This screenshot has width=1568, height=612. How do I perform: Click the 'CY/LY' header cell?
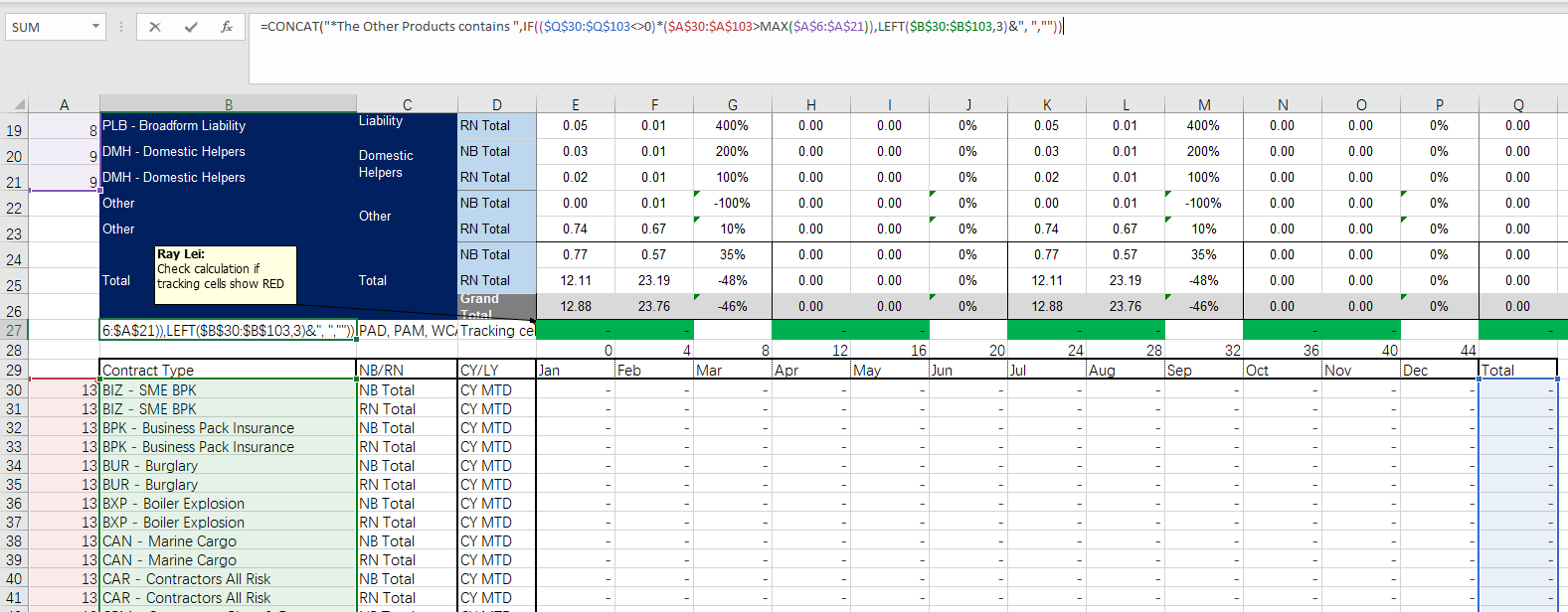coord(497,371)
